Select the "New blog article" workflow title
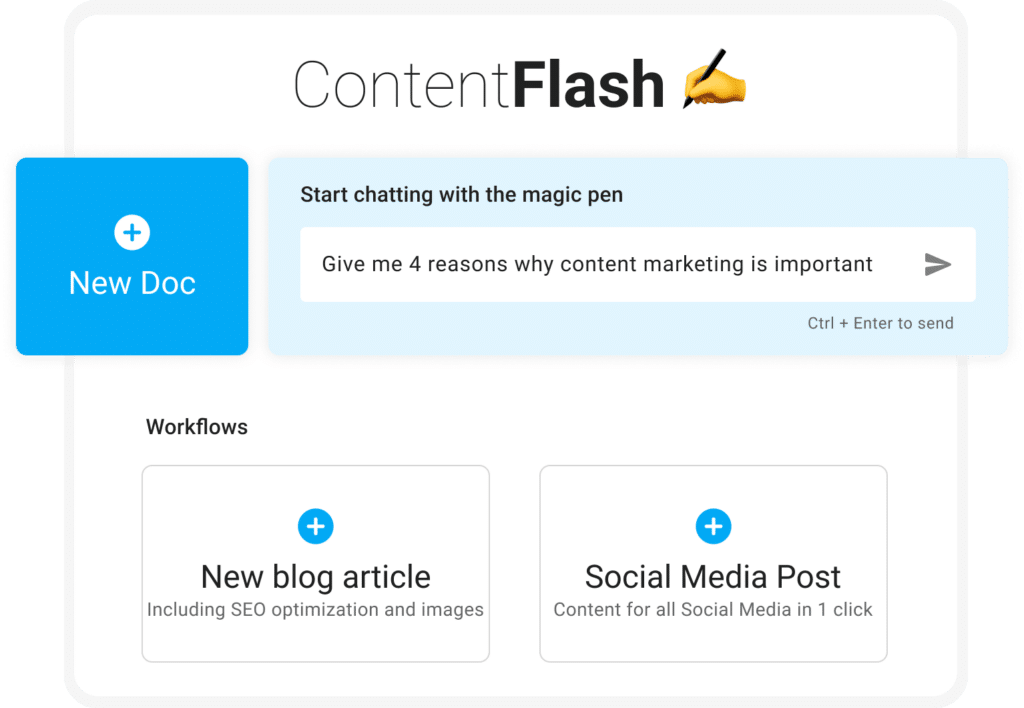 tap(315, 577)
